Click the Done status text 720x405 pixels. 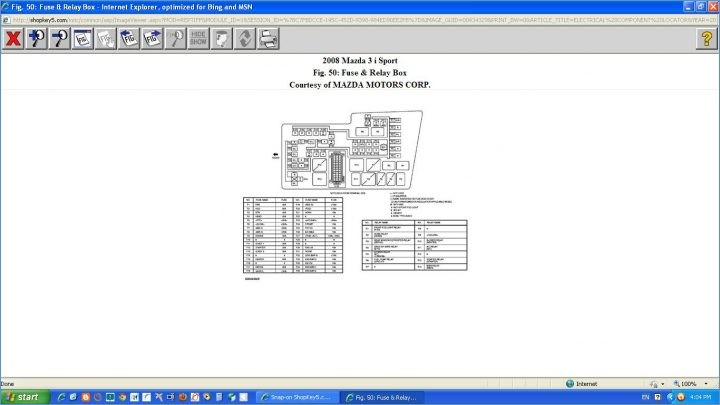[x=7, y=384]
